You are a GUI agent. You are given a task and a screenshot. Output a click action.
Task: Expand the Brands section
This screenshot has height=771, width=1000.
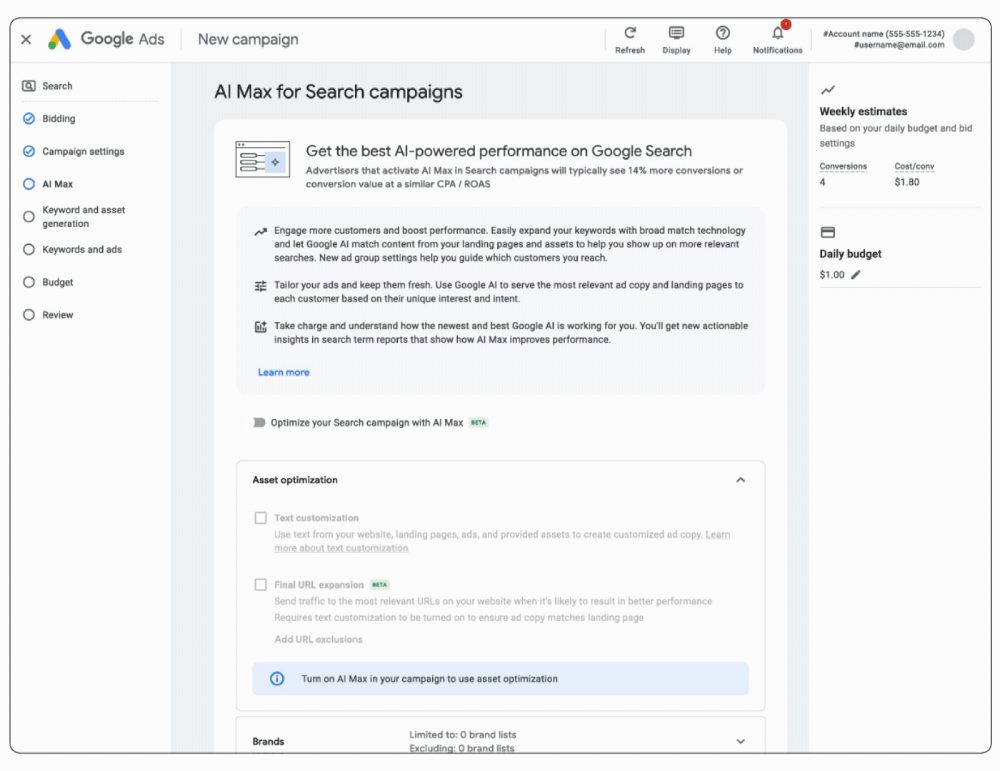740,741
